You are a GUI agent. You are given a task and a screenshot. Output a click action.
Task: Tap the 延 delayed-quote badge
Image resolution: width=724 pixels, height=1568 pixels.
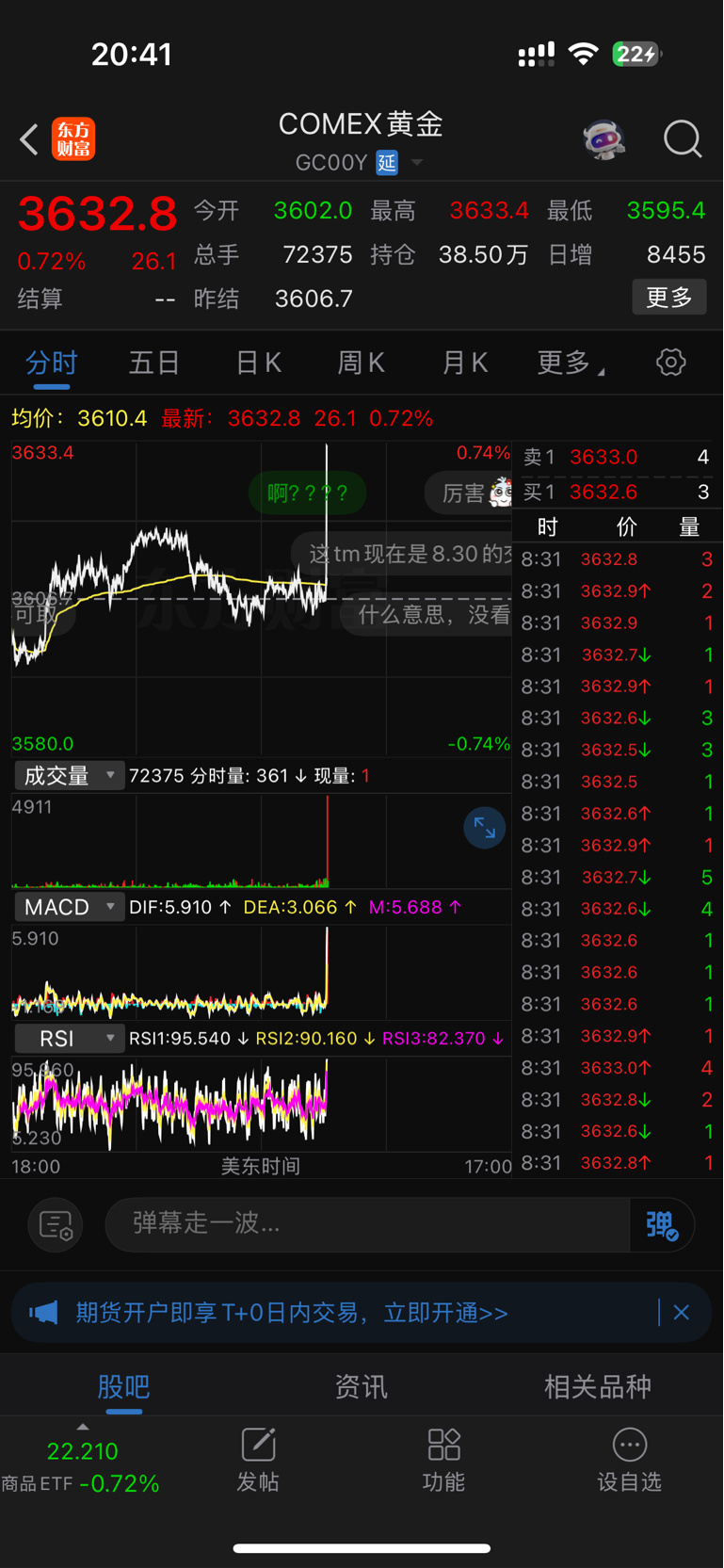pos(387,163)
